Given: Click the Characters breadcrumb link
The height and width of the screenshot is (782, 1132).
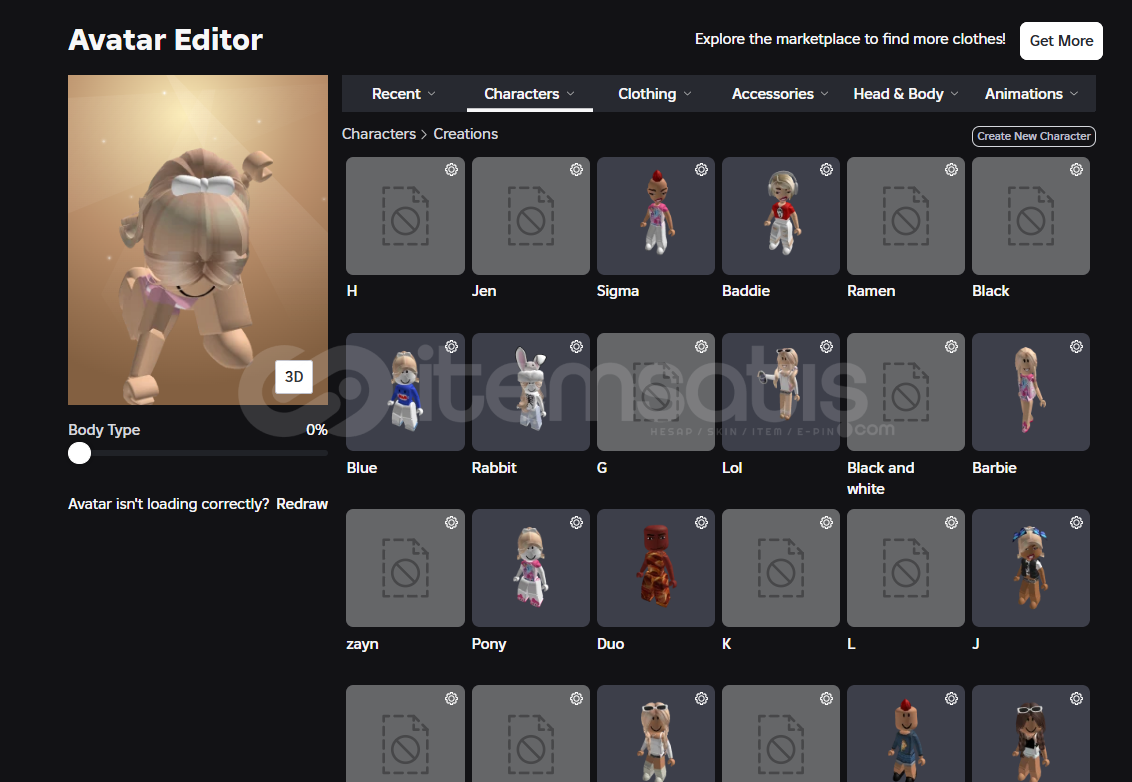Looking at the screenshot, I should point(378,134).
